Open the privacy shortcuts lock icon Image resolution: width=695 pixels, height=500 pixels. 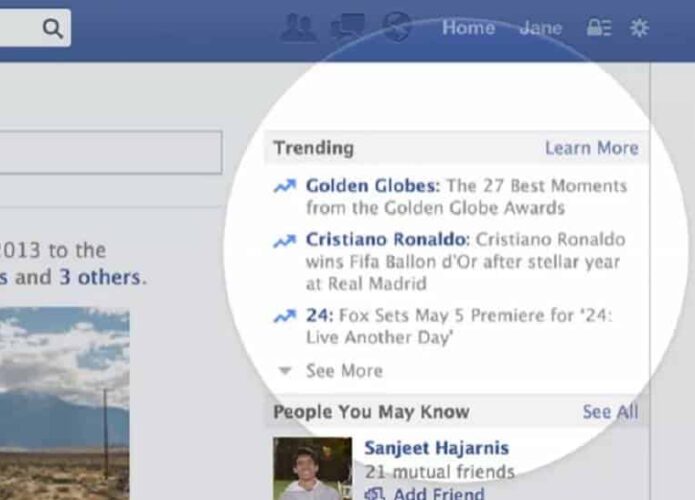tap(599, 28)
